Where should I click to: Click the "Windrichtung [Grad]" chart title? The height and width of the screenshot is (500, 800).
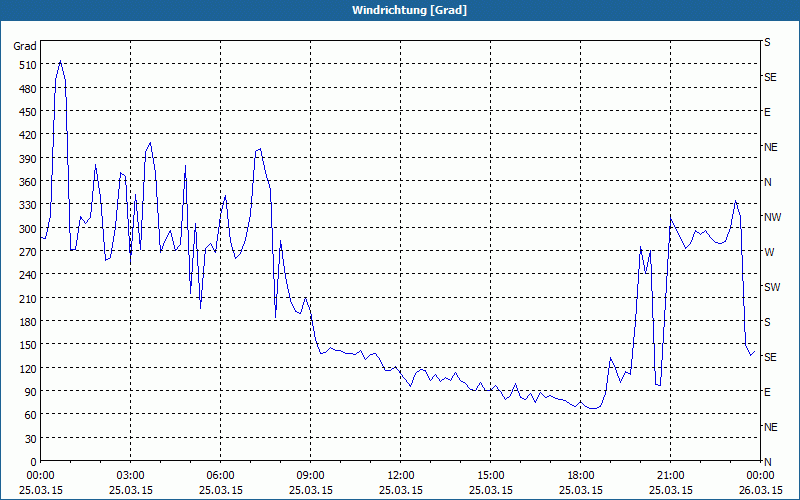click(409, 10)
